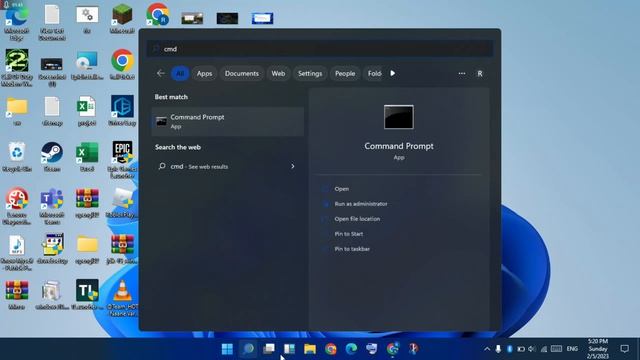Select the Command Prompt best match result
The image size is (640, 360).
click(228, 121)
